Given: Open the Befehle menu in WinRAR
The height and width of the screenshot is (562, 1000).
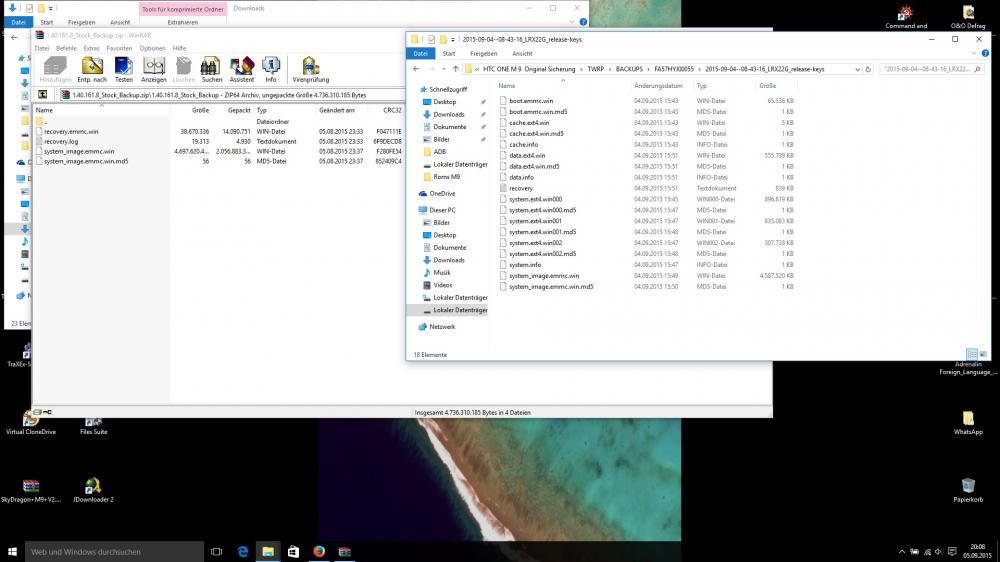Looking at the screenshot, I should [66, 48].
